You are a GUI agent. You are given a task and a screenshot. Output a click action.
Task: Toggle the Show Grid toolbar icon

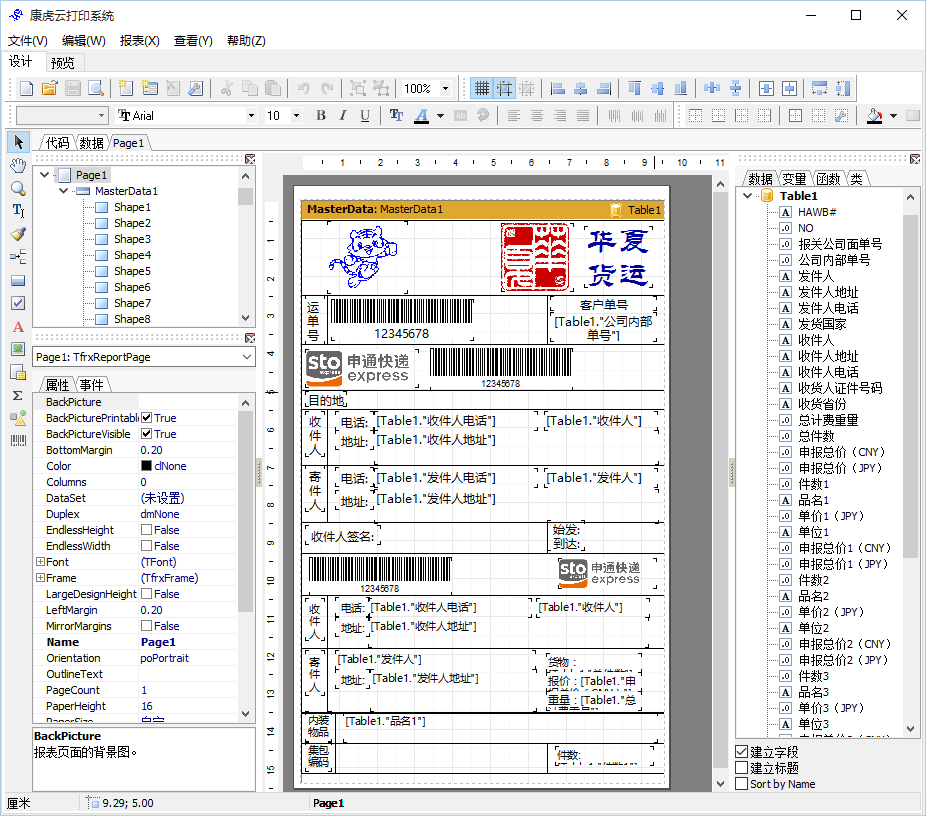click(482, 88)
